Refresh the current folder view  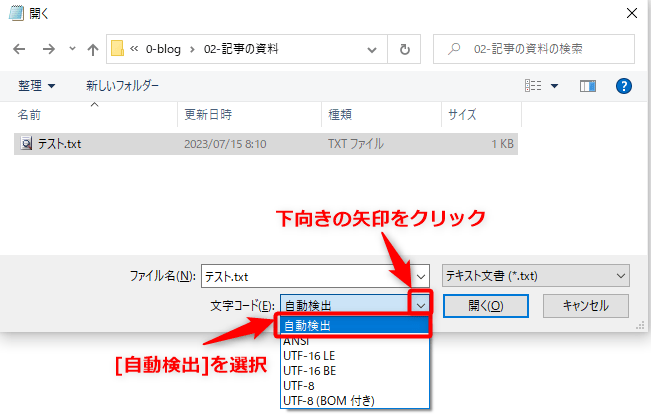tap(404, 48)
